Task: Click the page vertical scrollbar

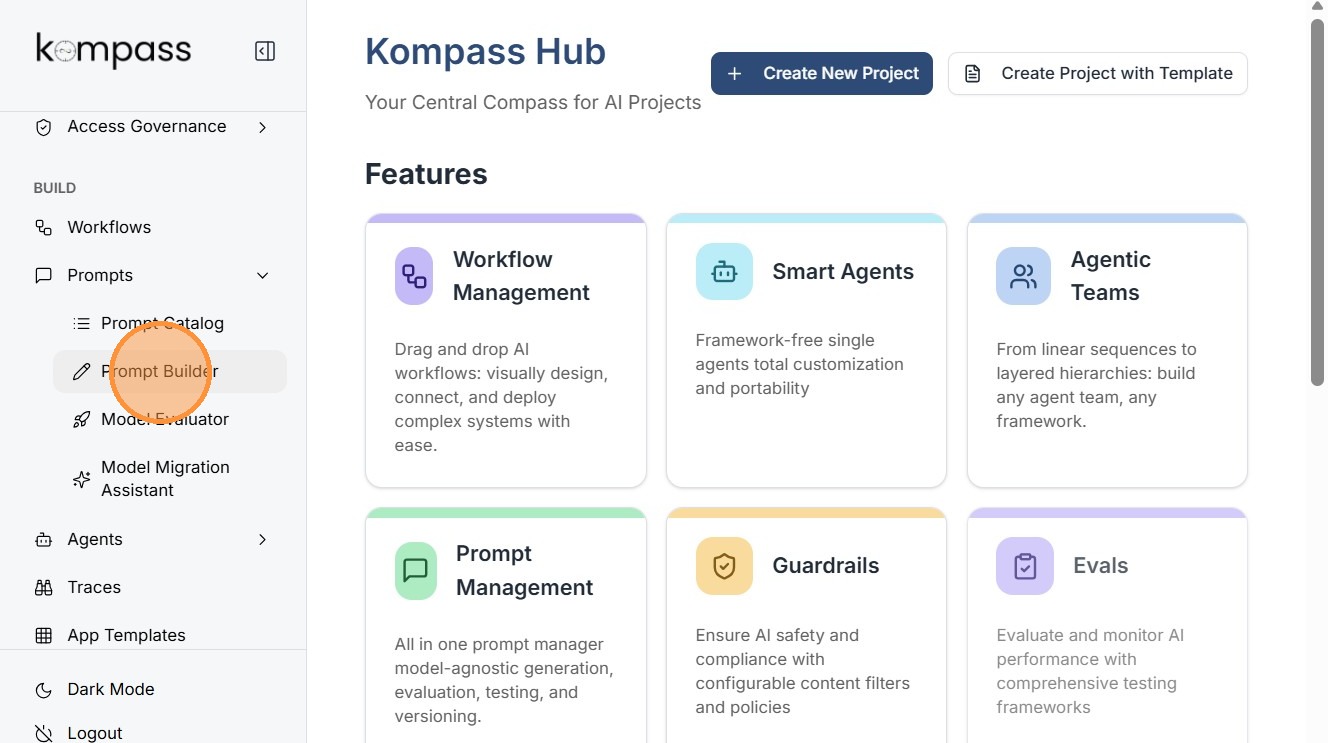Action: (x=1317, y=200)
